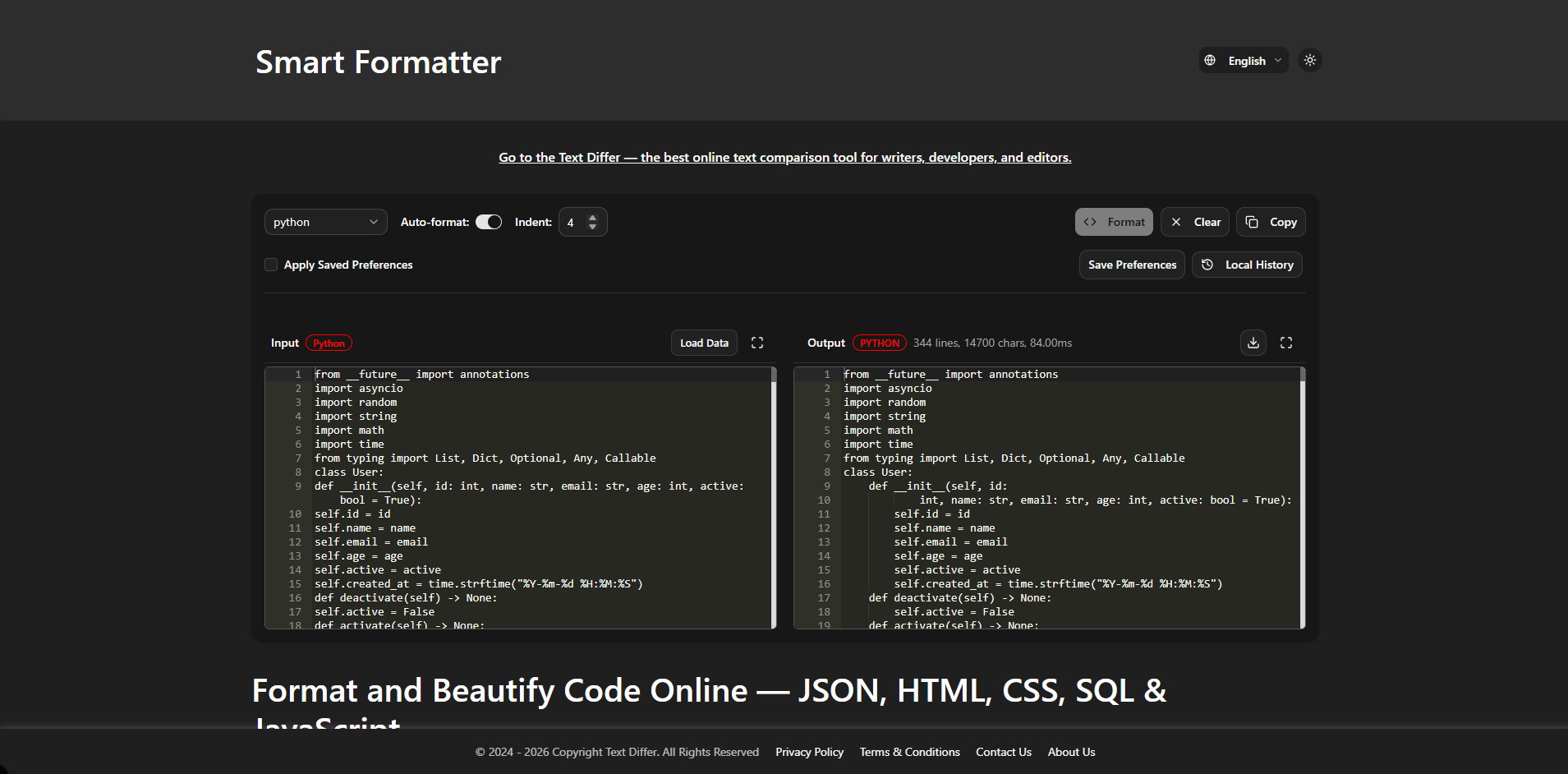
Task: Click the red Python badge beside Input
Action: point(329,343)
